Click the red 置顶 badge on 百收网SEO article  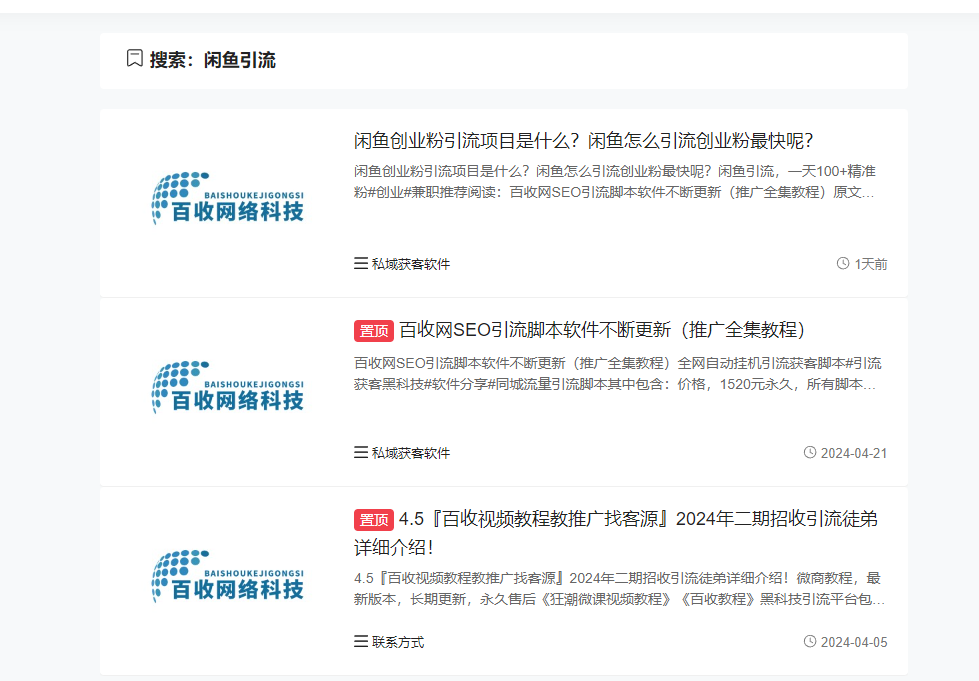pyautogui.click(x=373, y=331)
